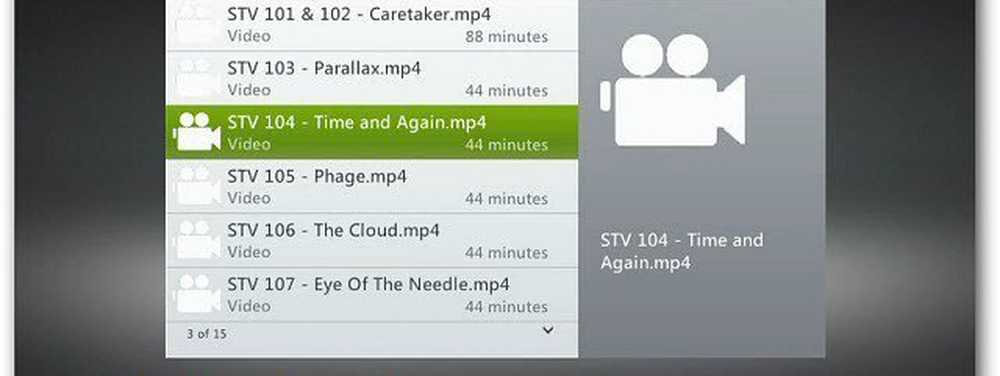Click camera icon beside Parallax.mp4
The width and height of the screenshot is (1000, 376).
click(x=197, y=78)
